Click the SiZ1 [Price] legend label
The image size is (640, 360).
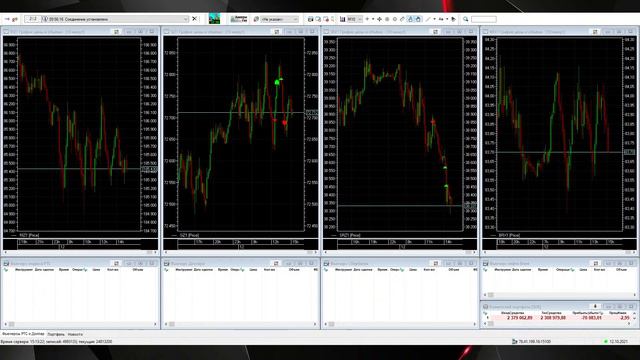189,235
